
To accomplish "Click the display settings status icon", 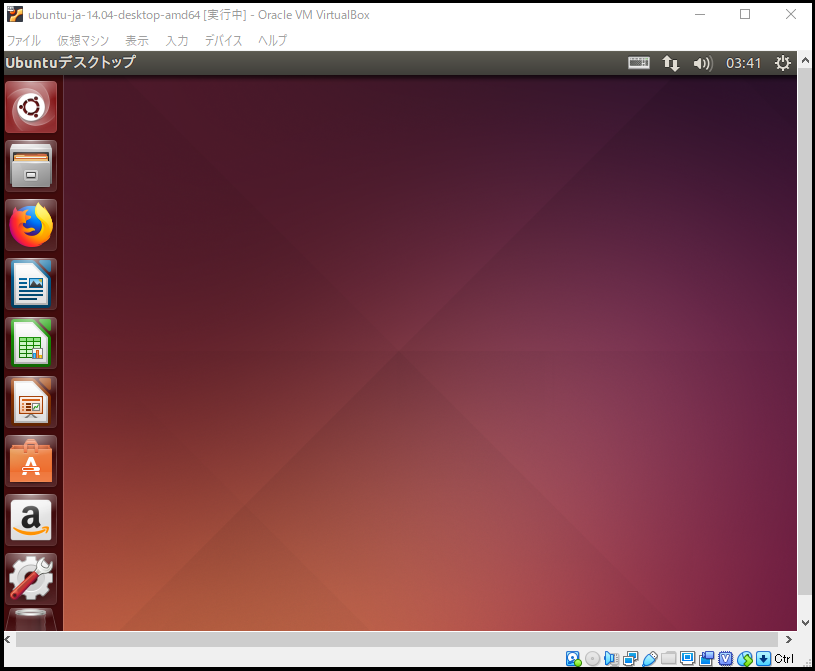I will tap(688, 659).
